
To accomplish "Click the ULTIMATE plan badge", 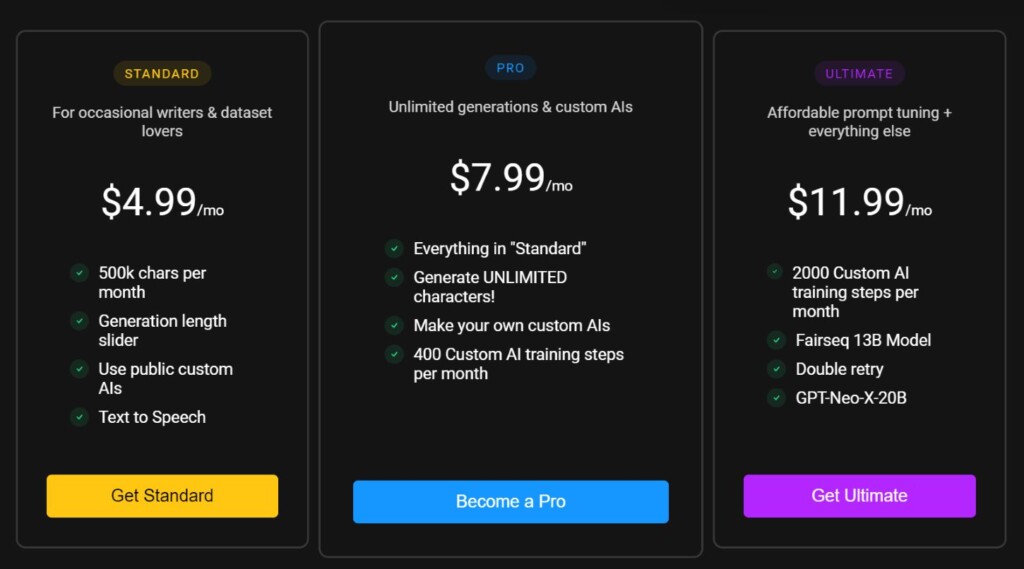I will point(859,73).
